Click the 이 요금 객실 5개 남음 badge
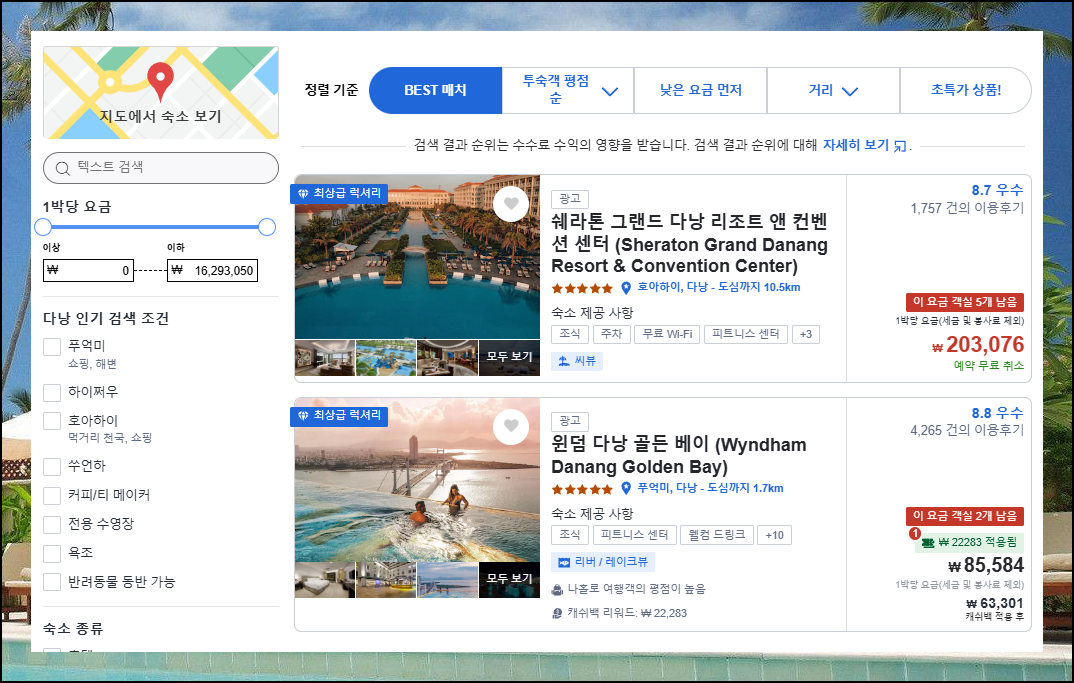 [965, 302]
